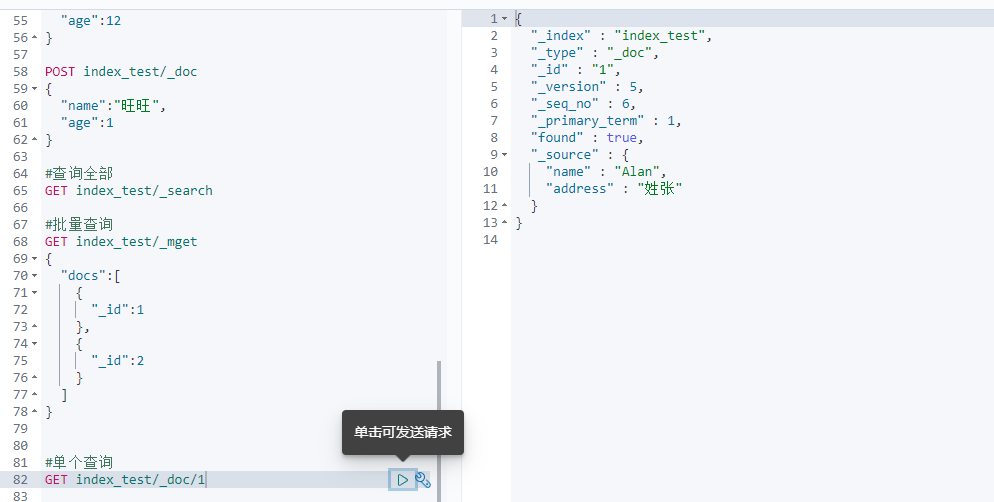Image resolution: width=994 pixels, height=502 pixels.
Task: Click fold end marker at line 56
Action: click(34, 38)
